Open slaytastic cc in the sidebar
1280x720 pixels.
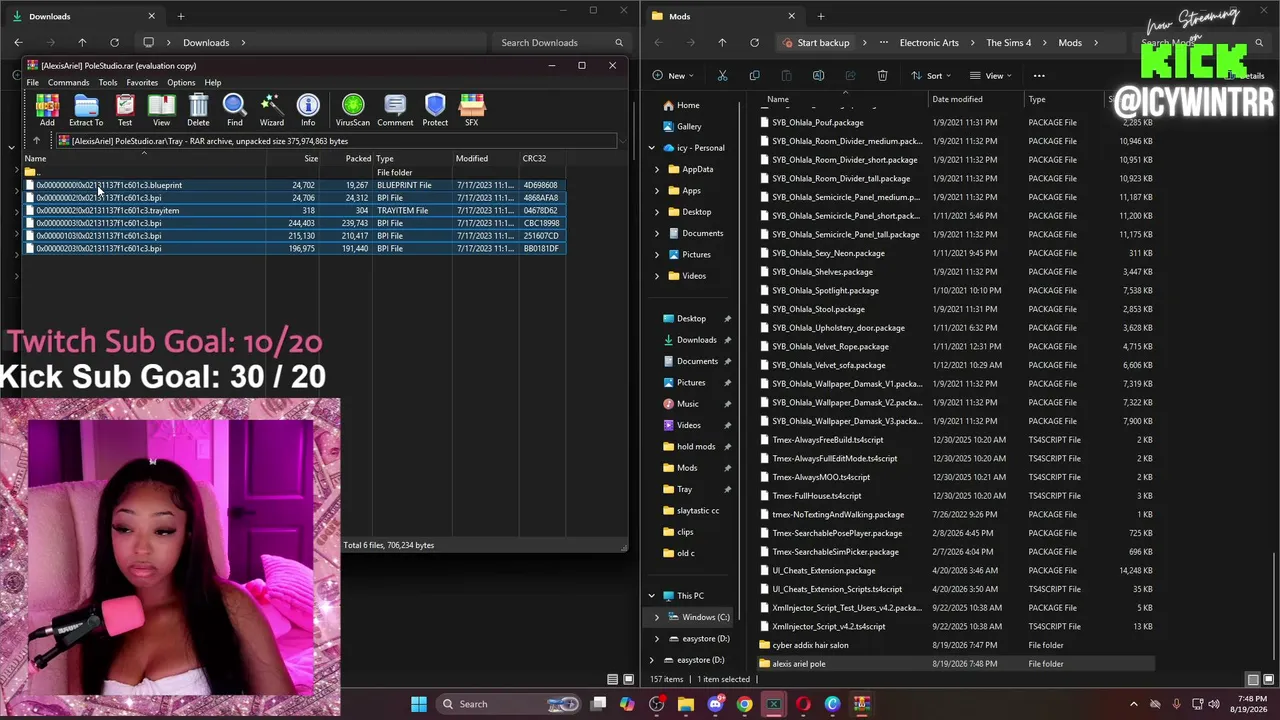pyautogui.click(x=698, y=511)
